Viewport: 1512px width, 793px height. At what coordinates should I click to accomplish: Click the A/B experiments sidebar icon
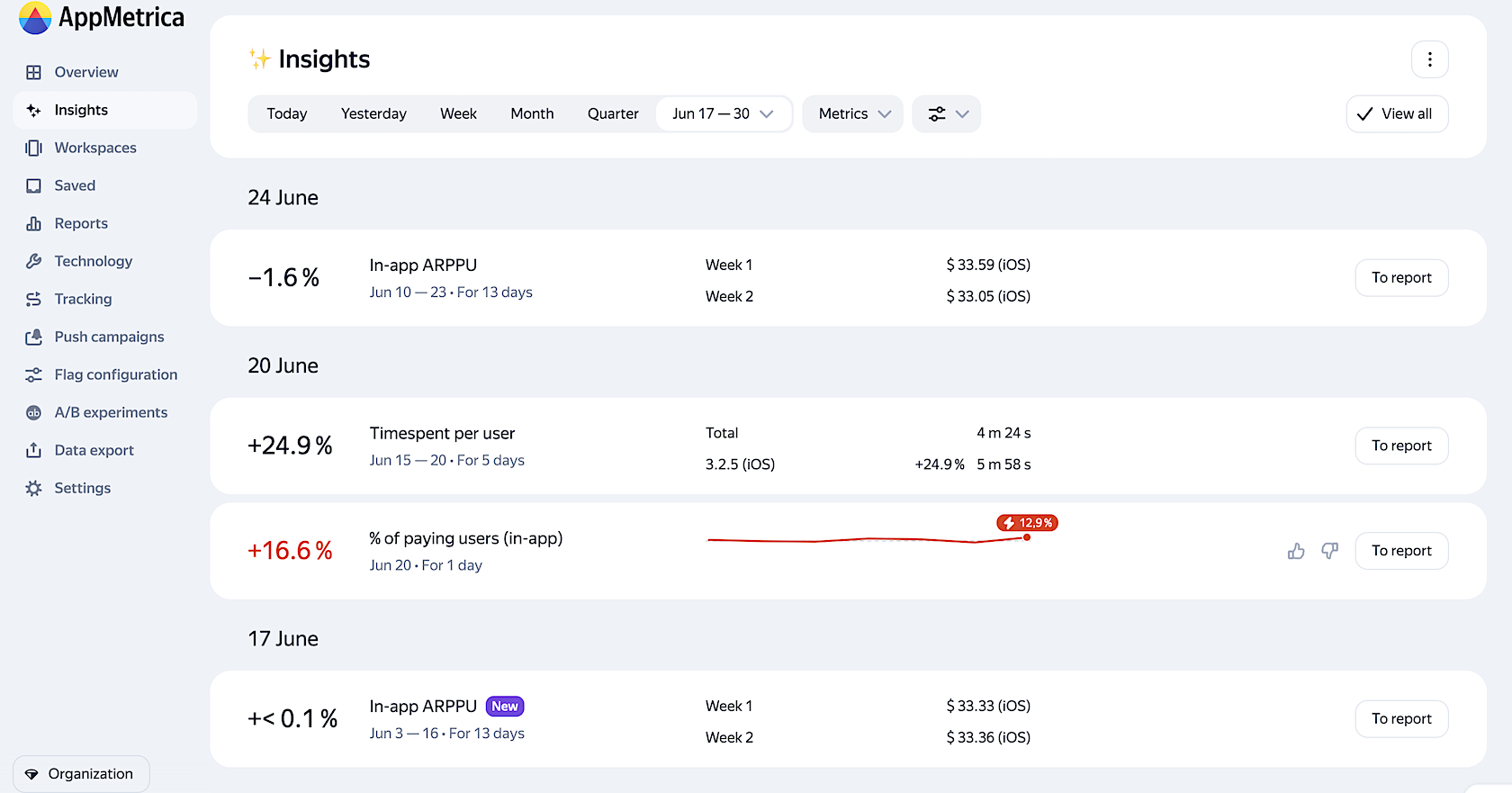pos(34,412)
